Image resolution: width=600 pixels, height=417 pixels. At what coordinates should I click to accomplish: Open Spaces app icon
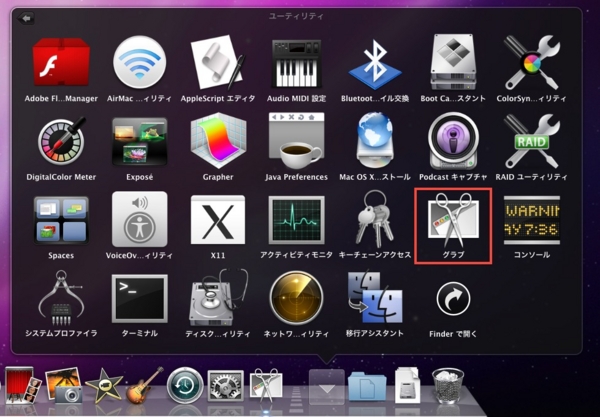point(61,220)
